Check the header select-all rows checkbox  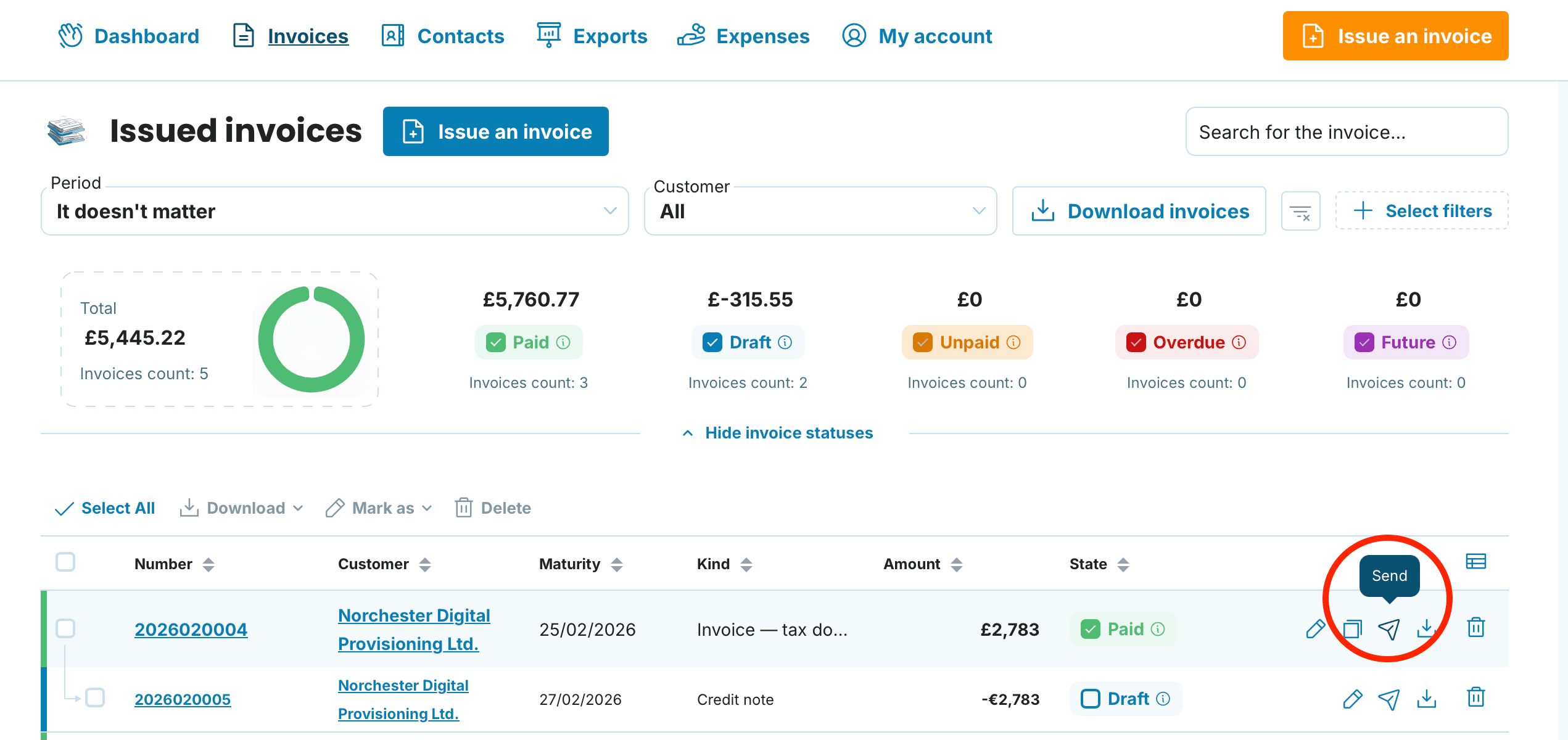65,562
